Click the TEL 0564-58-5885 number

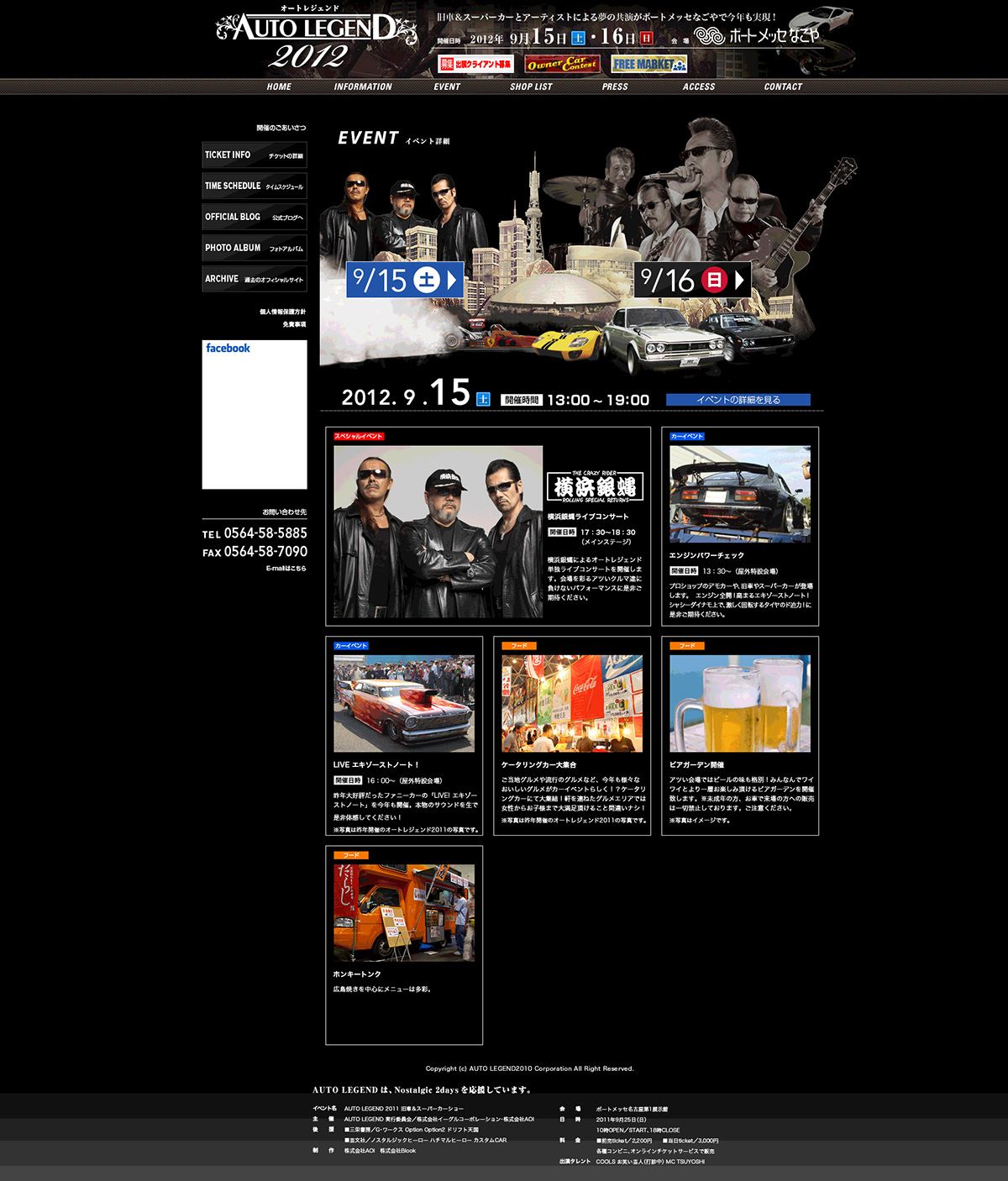click(255, 533)
